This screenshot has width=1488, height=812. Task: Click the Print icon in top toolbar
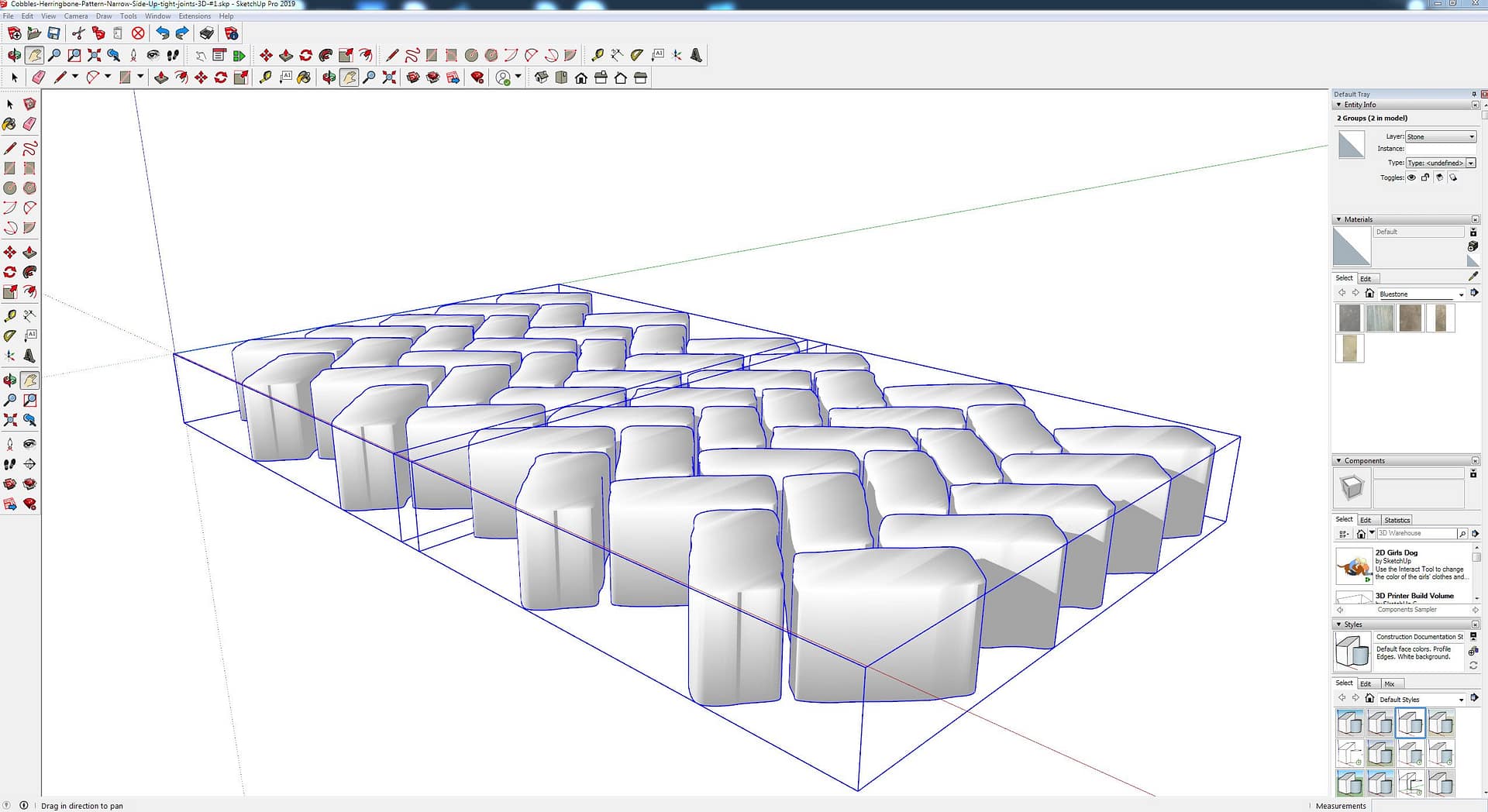point(206,33)
